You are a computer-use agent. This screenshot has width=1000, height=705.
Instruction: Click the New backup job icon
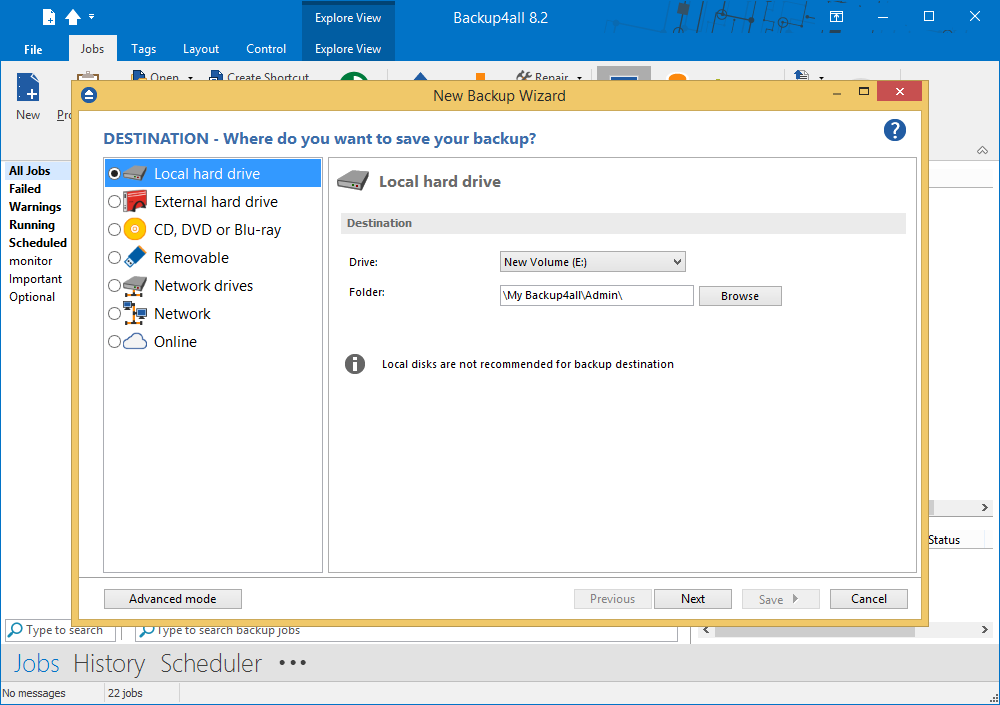[x=28, y=90]
